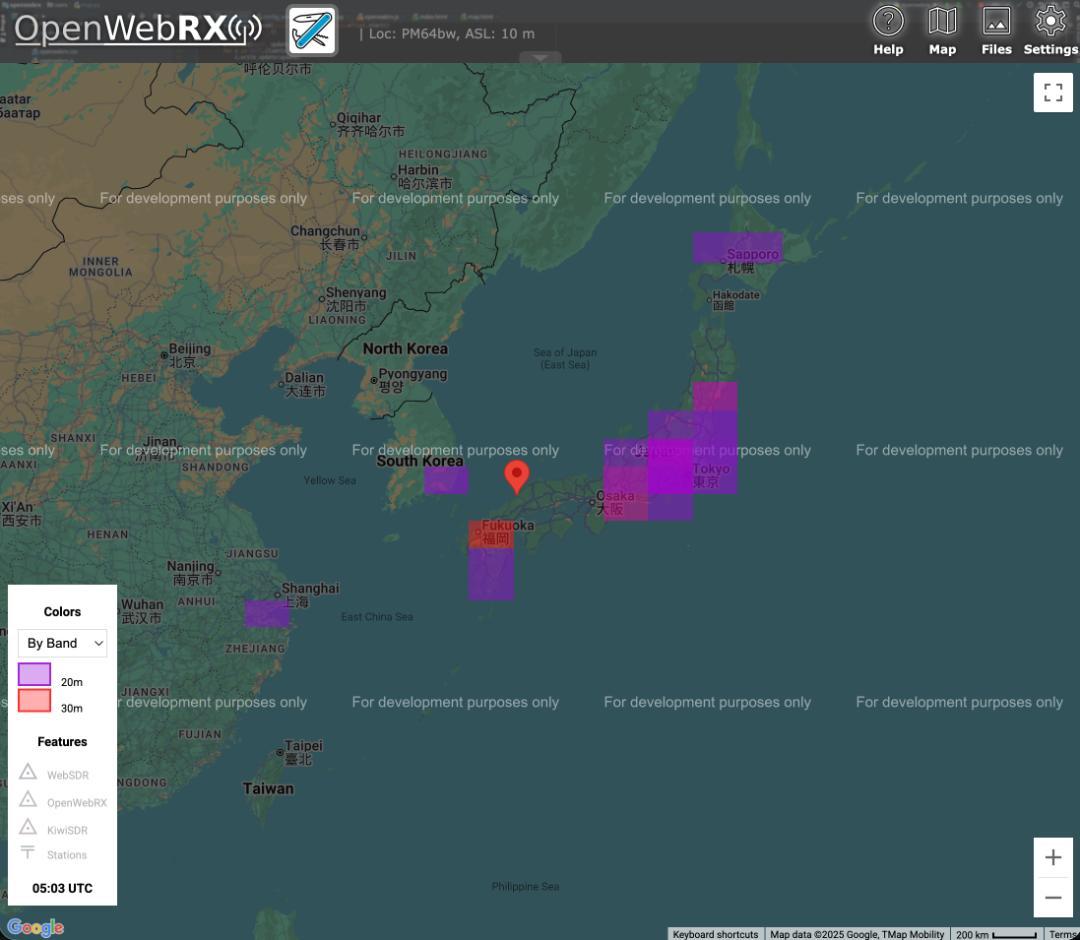This screenshot has width=1080, height=940.
Task: Toggle WebSDR feature markers
Action: tap(62, 774)
